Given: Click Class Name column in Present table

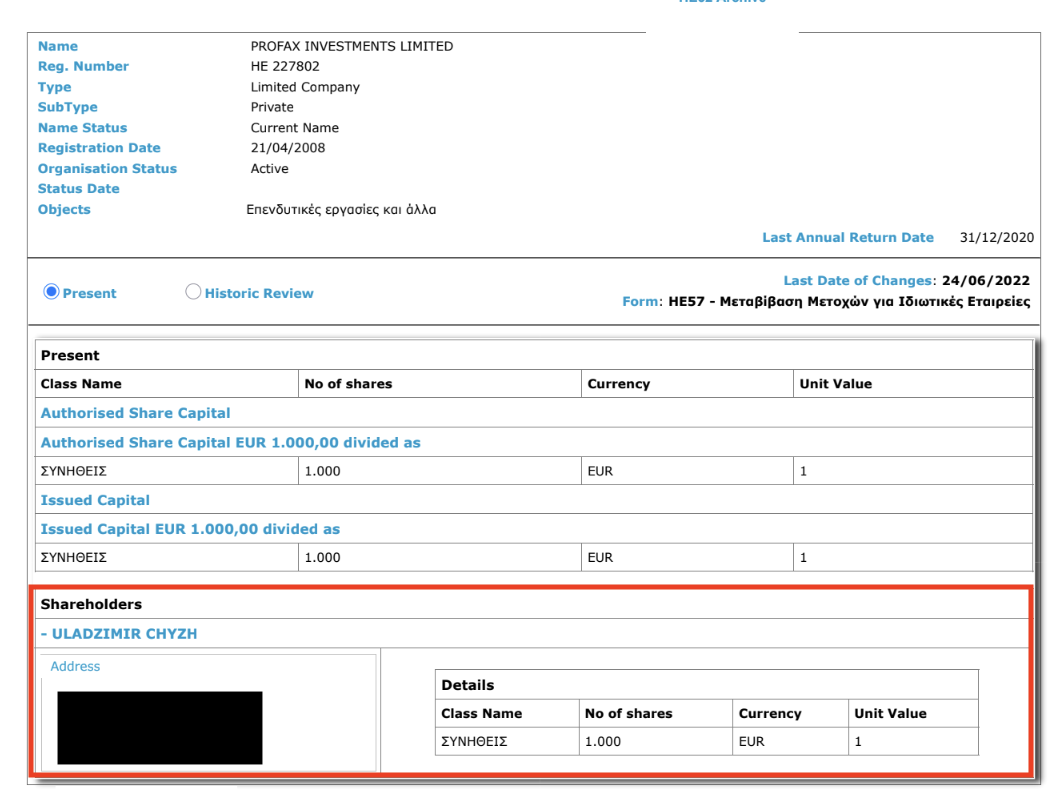Looking at the screenshot, I should [x=81, y=384].
